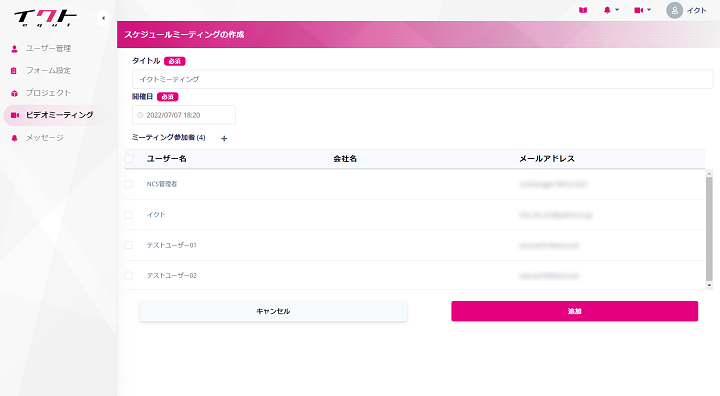This screenshot has width=720, height=396.
Task: Click the participant list scrollbar thumb
Action: pos(709,228)
